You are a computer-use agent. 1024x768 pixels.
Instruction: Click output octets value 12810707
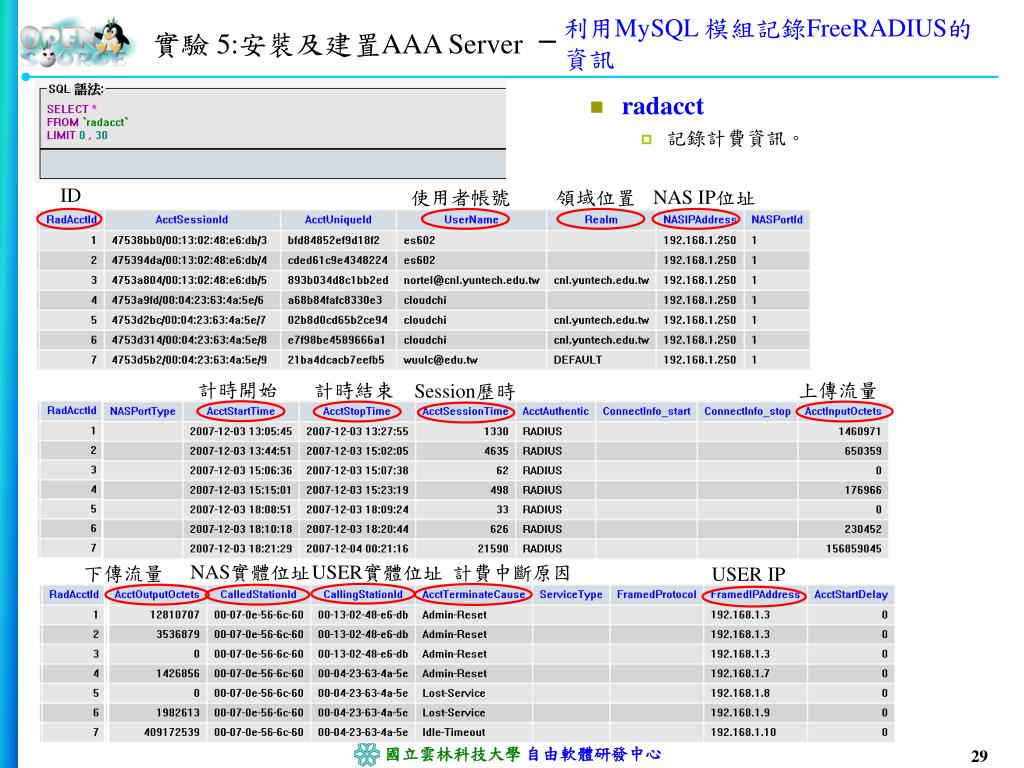click(174, 615)
